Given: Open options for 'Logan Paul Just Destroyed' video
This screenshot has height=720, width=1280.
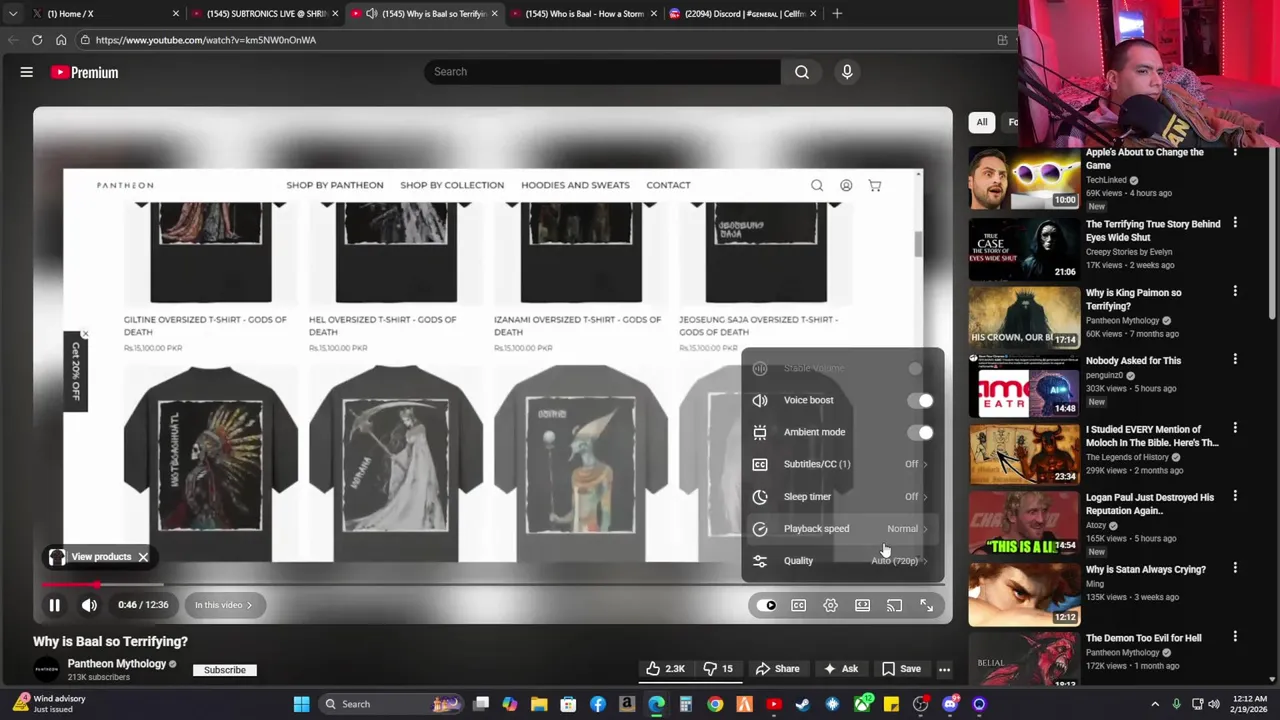Looking at the screenshot, I should (1235, 496).
